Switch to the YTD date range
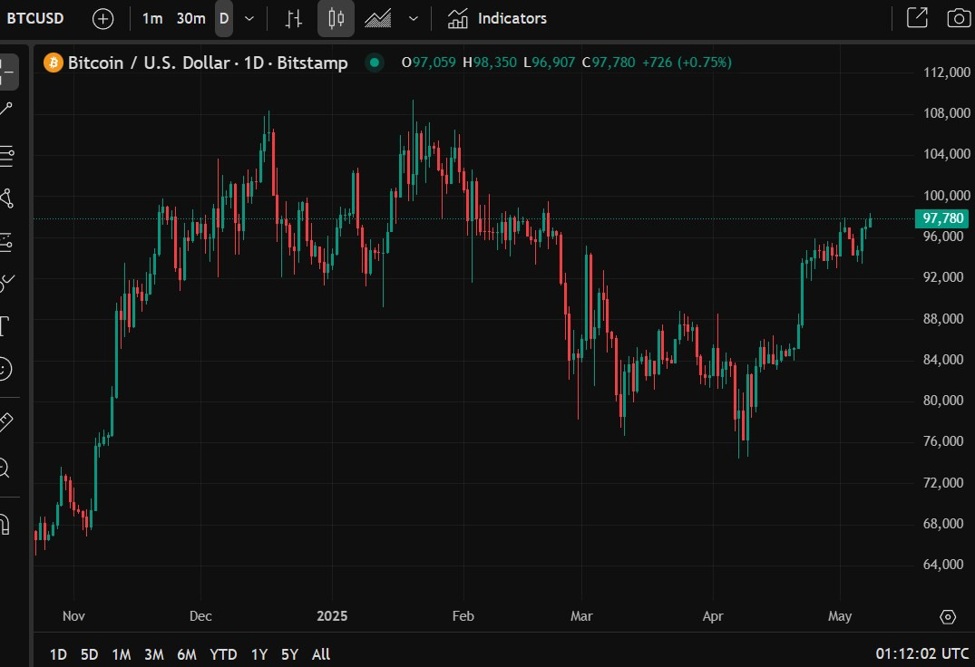This screenshot has height=667, width=975. [223, 654]
